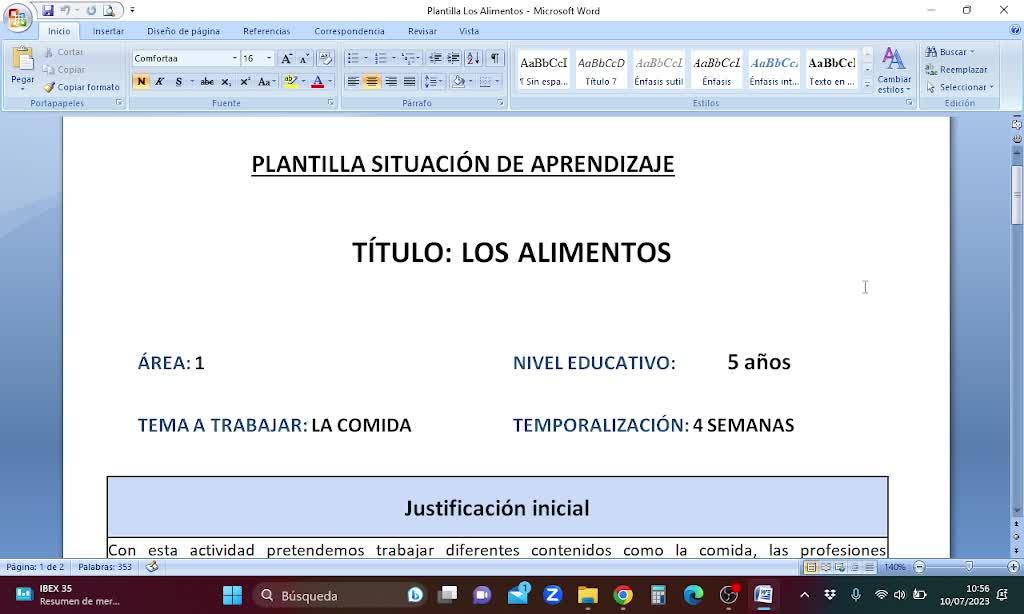Click Buscar find button
1024x614 pixels.
click(950, 52)
